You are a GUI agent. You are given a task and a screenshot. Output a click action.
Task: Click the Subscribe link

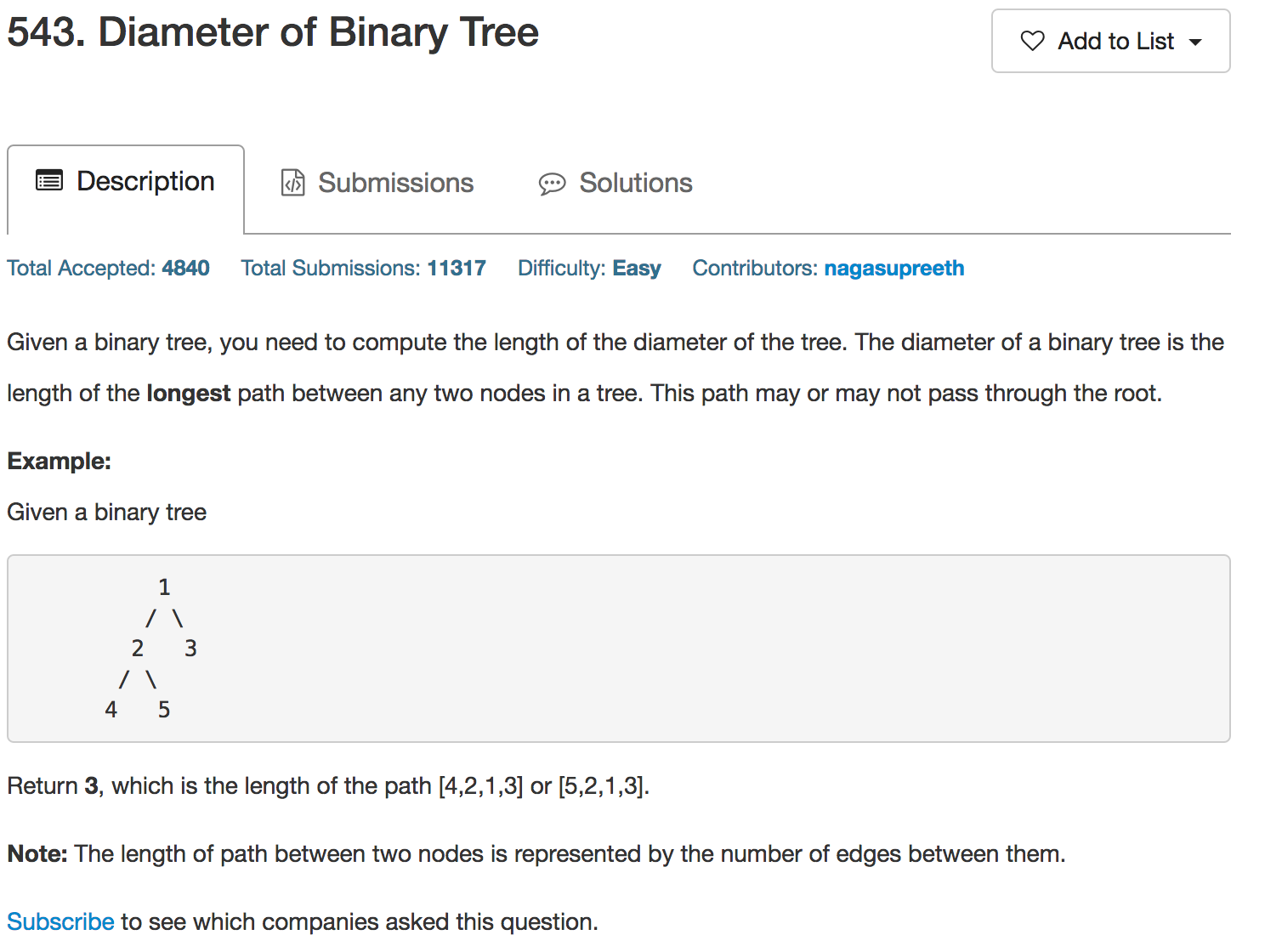pyautogui.click(x=60, y=921)
